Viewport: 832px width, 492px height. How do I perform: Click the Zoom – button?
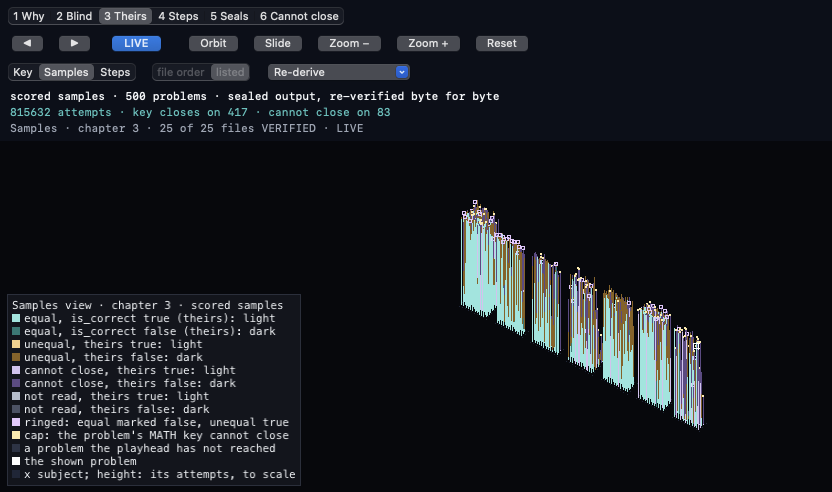point(349,44)
